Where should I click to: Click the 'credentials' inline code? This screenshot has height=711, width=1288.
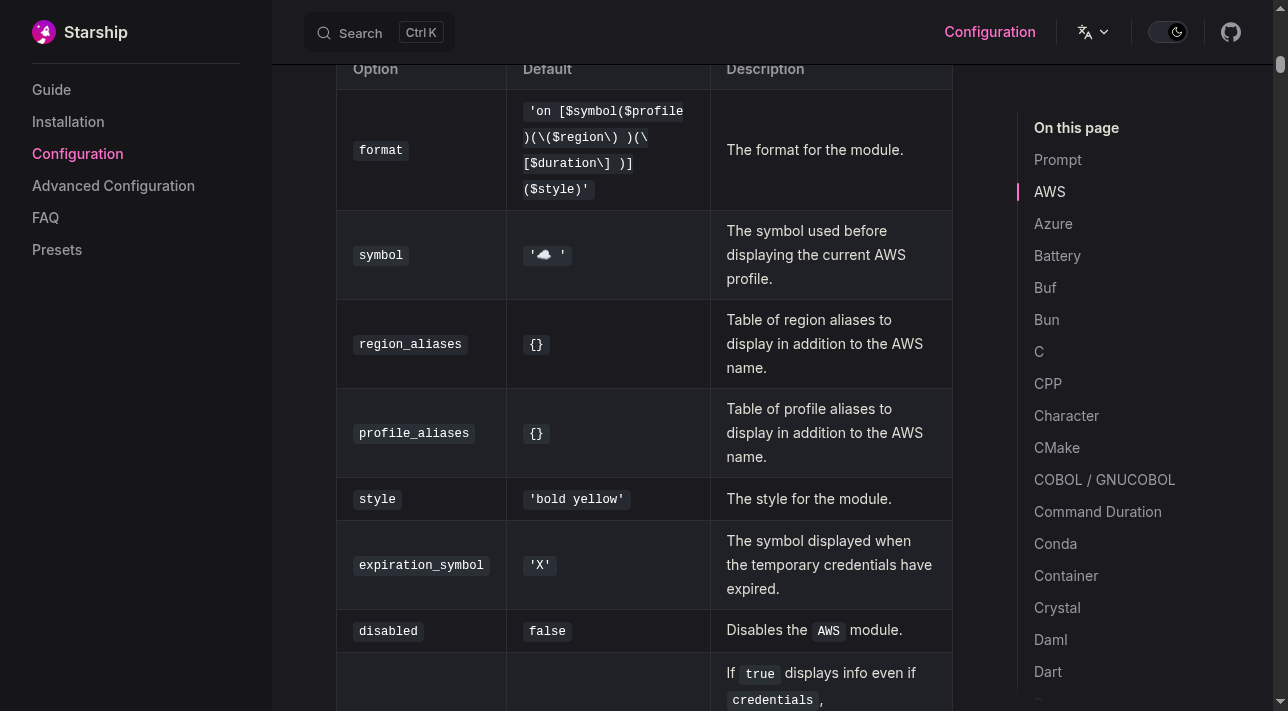click(772, 700)
